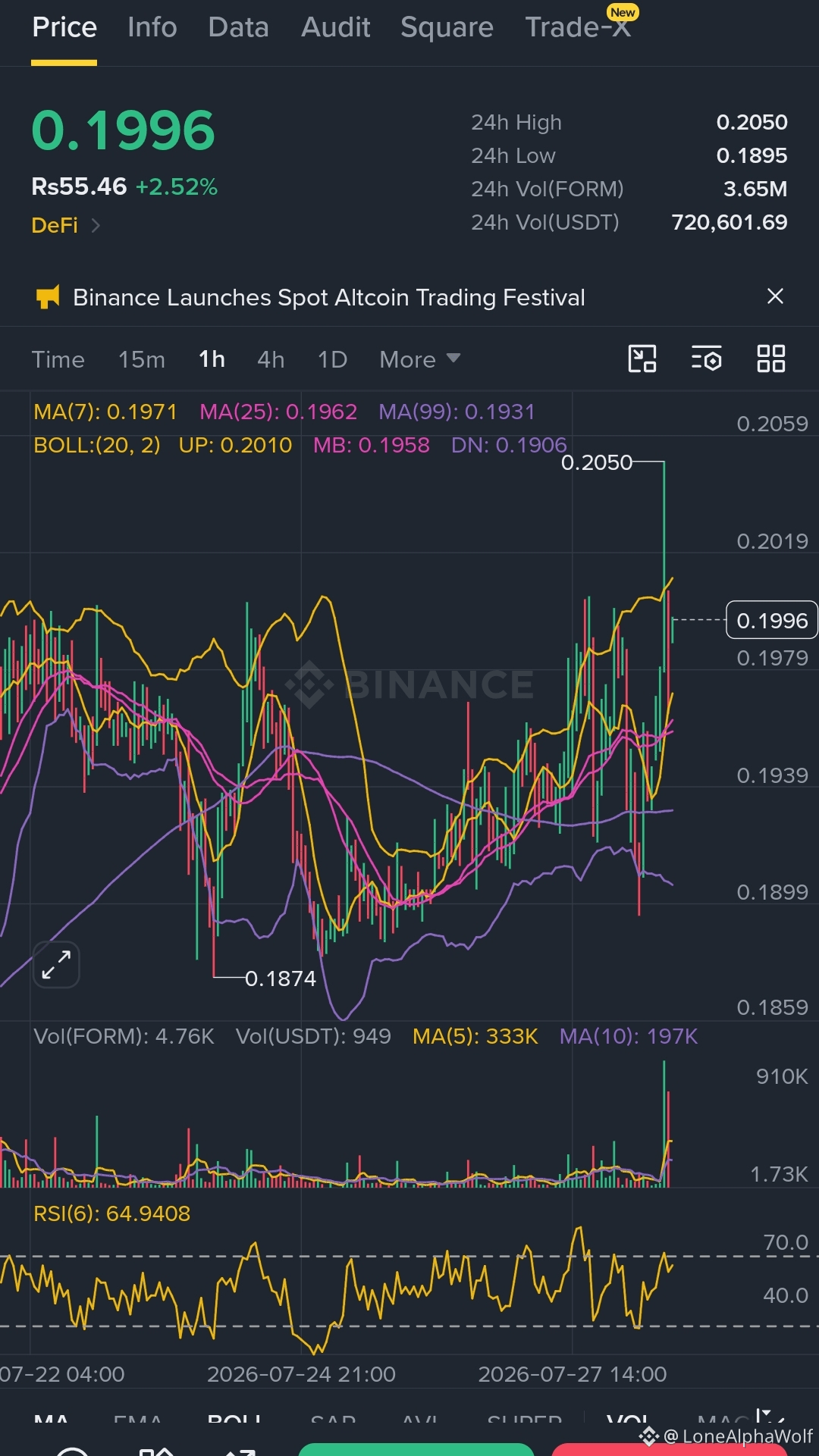This screenshot has width=819, height=1456.
Task: Tap the Rs55.46 converted price
Action: tap(79, 186)
